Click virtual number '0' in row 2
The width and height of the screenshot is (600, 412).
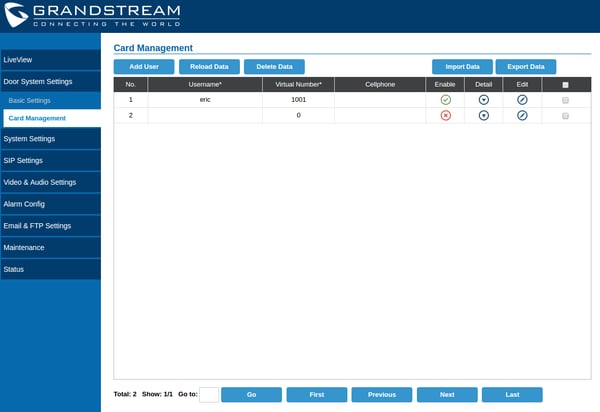point(298,116)
